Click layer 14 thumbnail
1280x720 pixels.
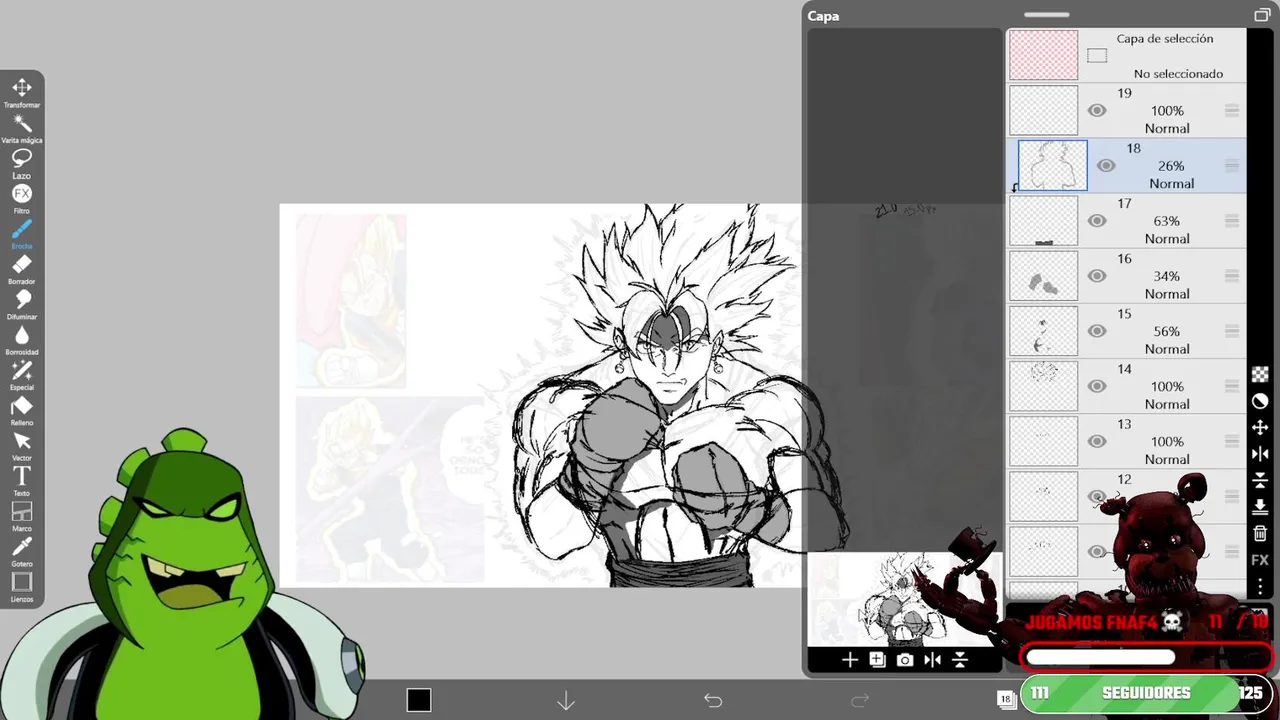[x=1043, y=385]
